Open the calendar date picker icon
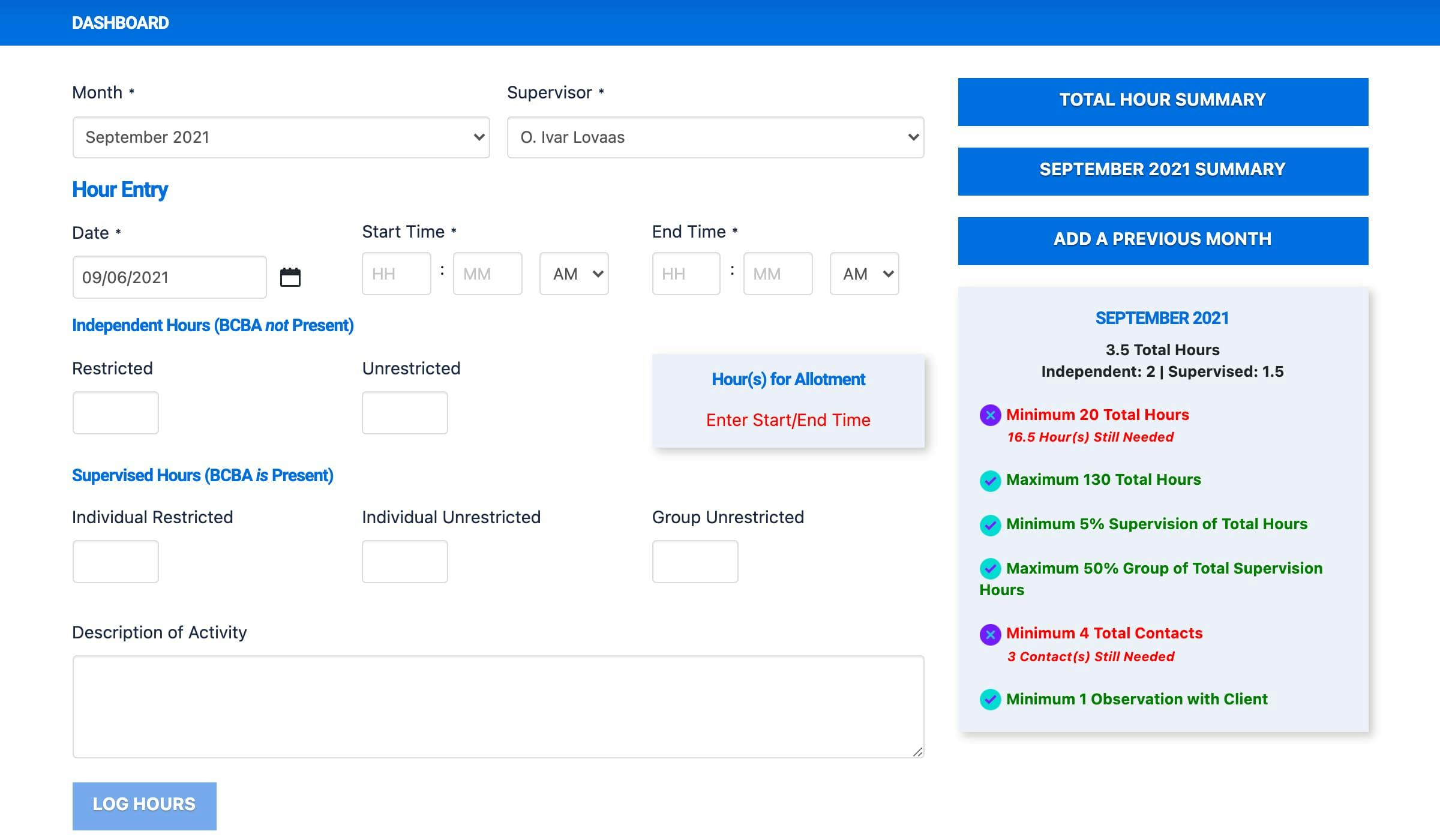The width and height of the screenshot is (1440, 840). click(290, 277)
